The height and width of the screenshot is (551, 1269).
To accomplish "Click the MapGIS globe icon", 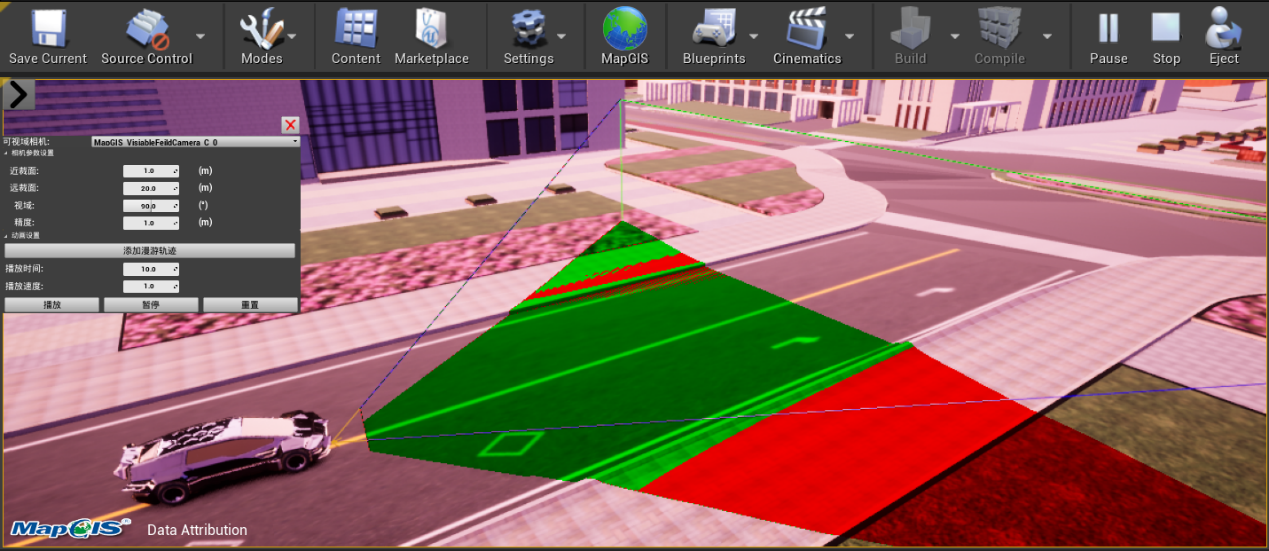I will click(x=624, y=29).
